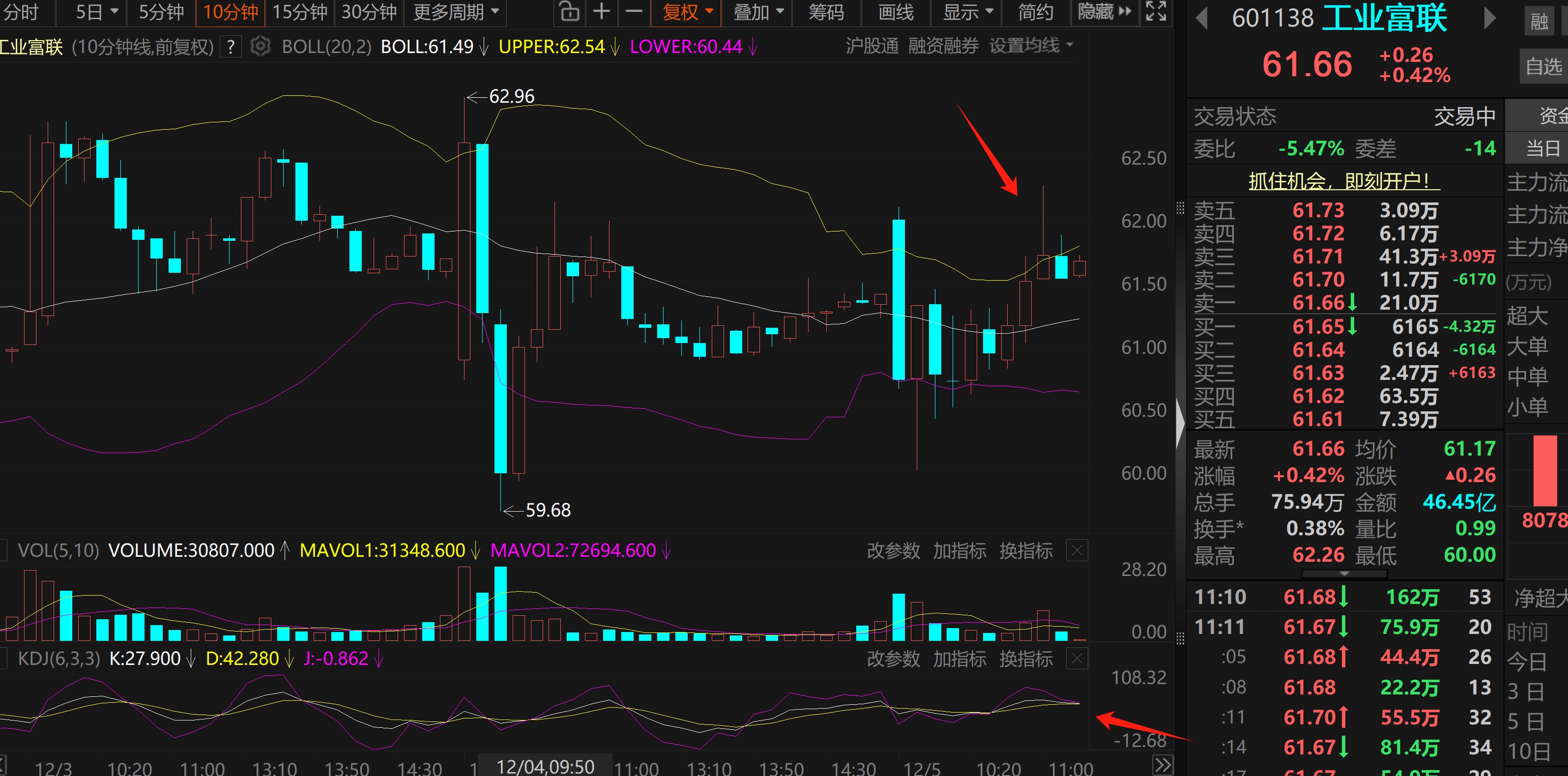The width and height of the screenshot is (1568, 776).
Task: Zoom out the chart with the minus icon
Action: pyautogui.click(x=634, y=12)
